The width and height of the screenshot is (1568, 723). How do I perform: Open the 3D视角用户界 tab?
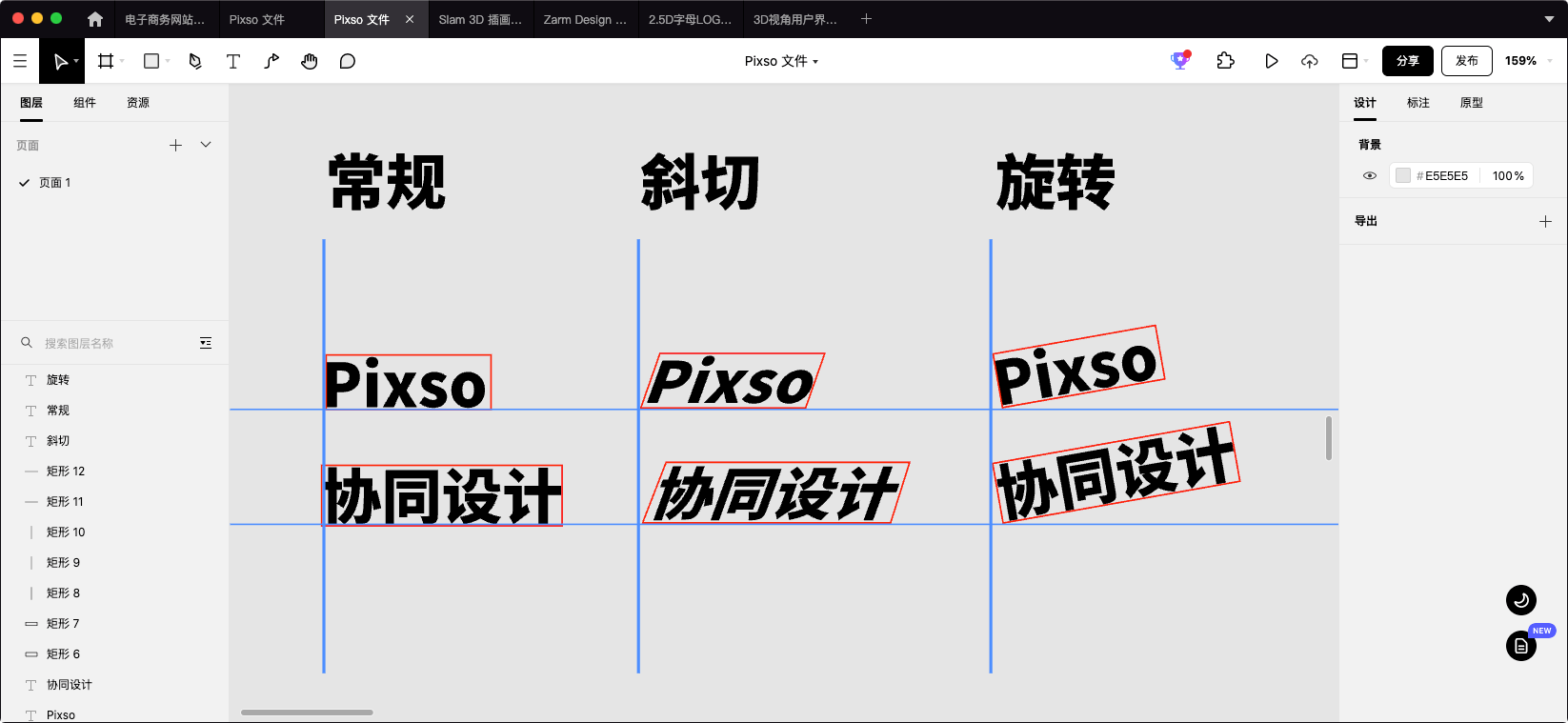tap(795, 19)
